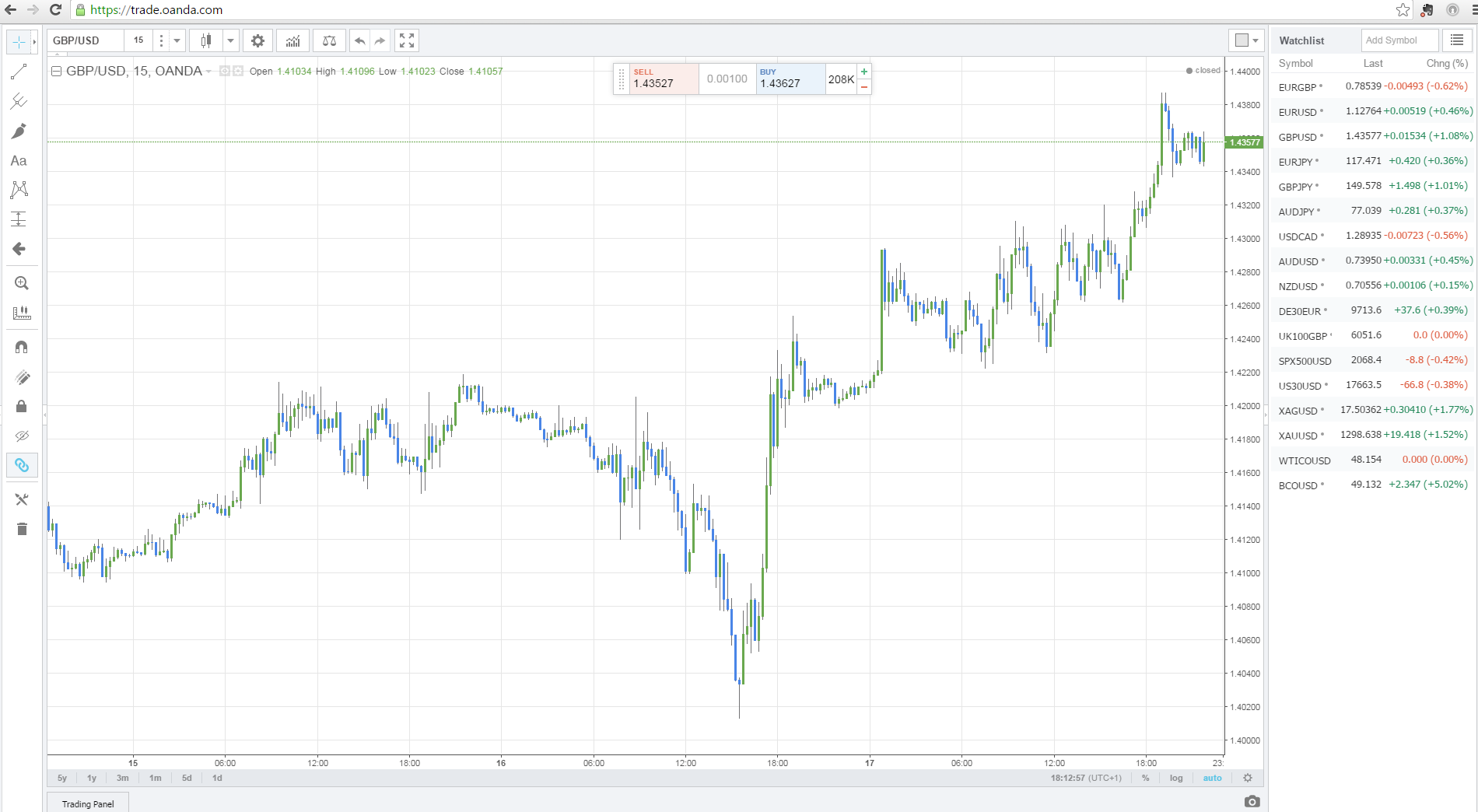Image resolution: width=1478 pixels, height=812 pixels.
Task: Decrease order quantity with minus
Action: pyautogui.click(x=864, y=87)
